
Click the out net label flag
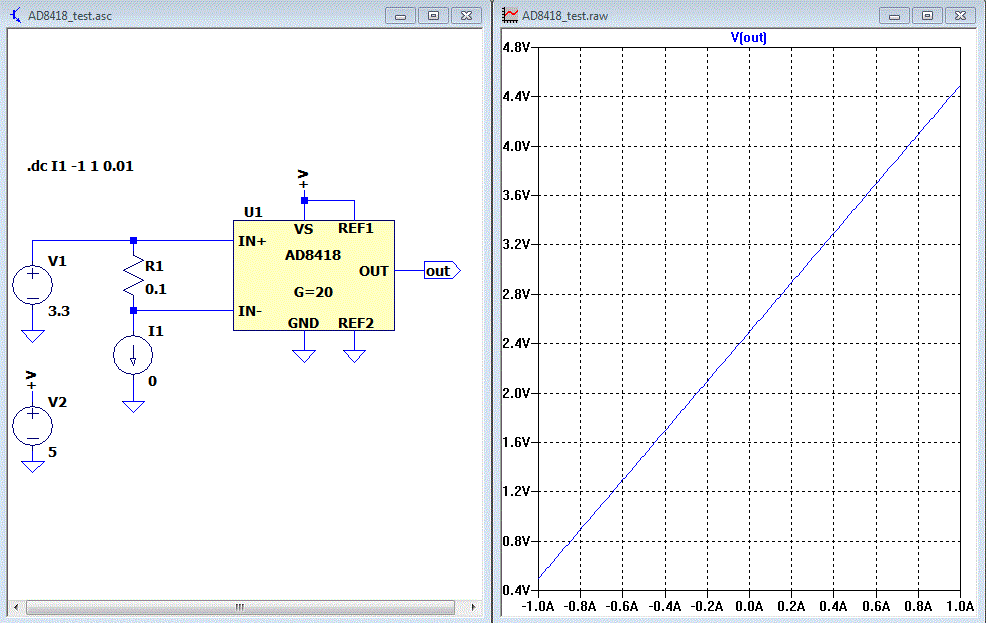(442, 271)
